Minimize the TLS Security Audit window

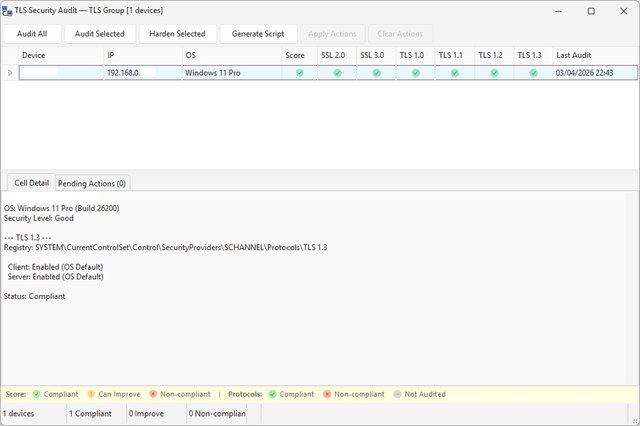point(559,11)
